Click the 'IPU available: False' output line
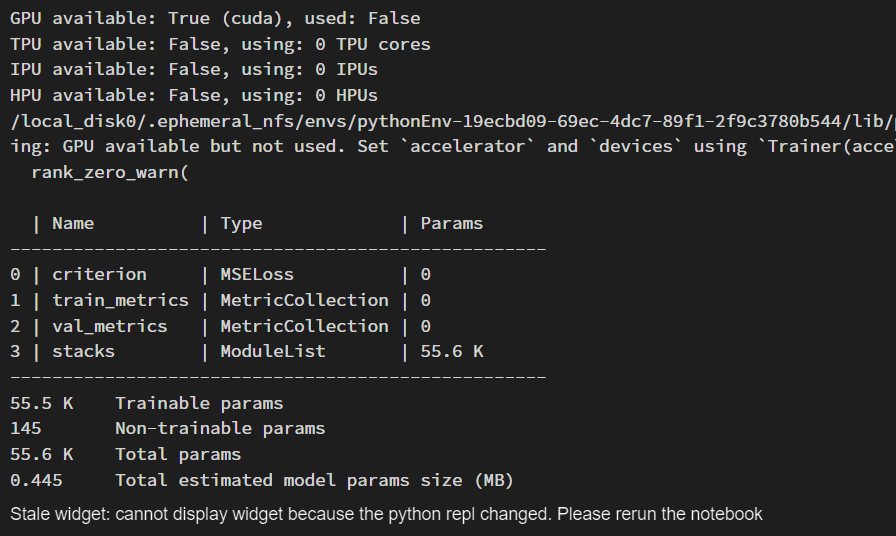The height and width of the screenshot is (536, 896). (194, 70)
